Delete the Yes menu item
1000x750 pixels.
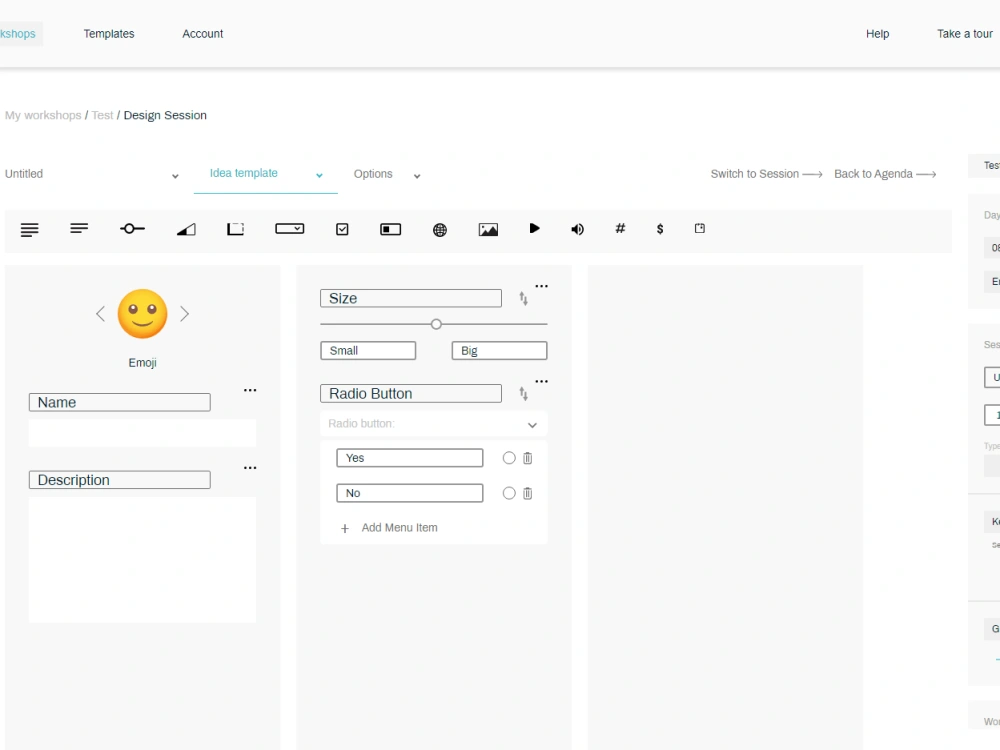(x=527, y=458)
